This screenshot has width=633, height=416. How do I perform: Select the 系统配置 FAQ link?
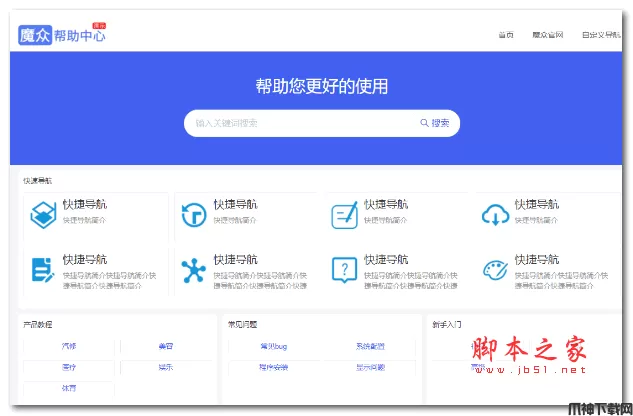pos(369,346)
